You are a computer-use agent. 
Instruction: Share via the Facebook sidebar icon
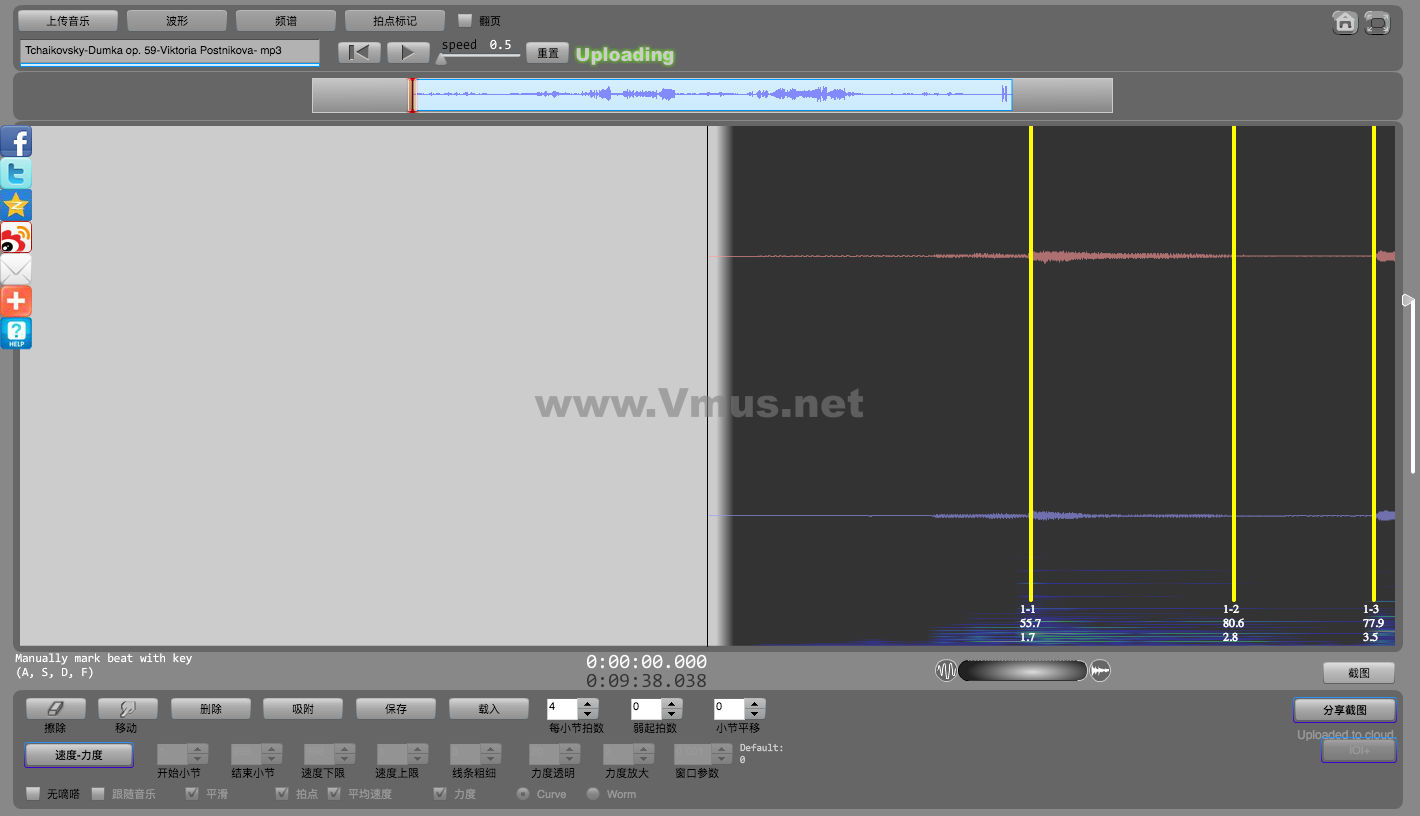pos(16,142)
